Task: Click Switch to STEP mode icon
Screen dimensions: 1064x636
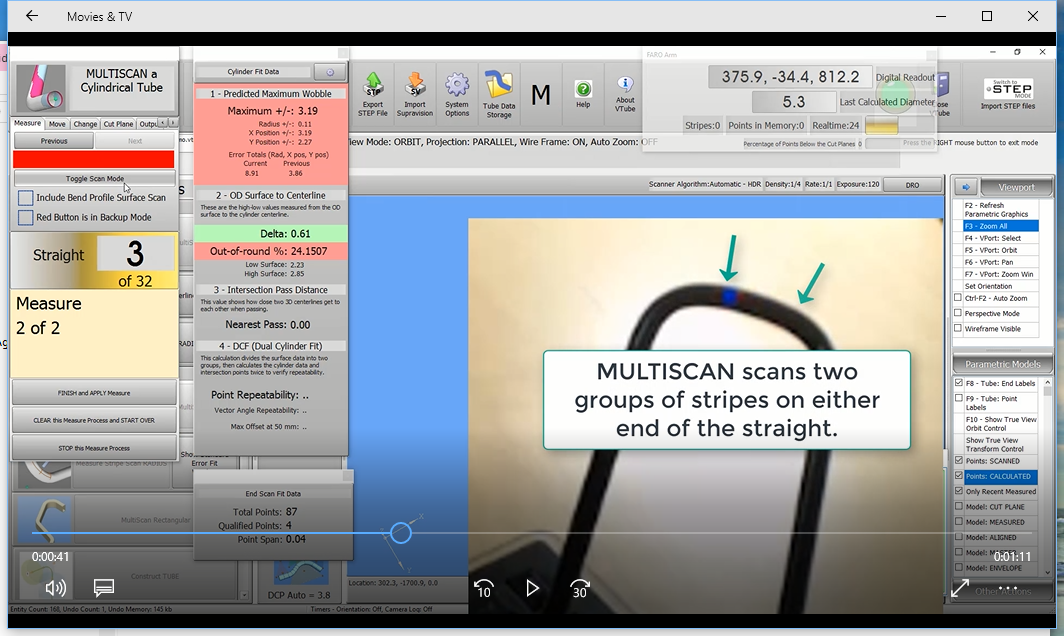Action: click(x=1008, y=94)
